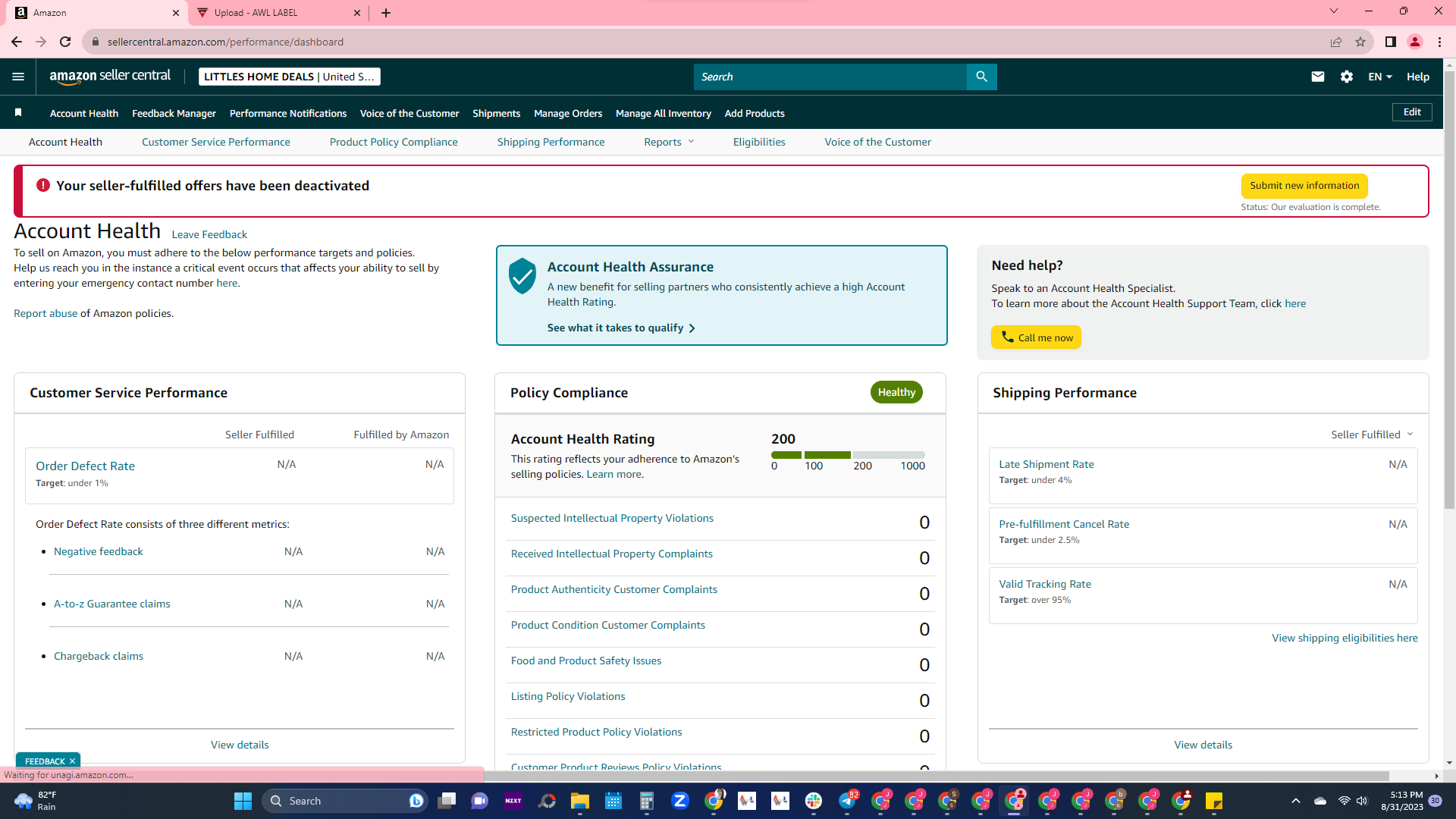Open the browser side panel icon
This screenshot has width=1456, height=819.
pos(1391,42)
